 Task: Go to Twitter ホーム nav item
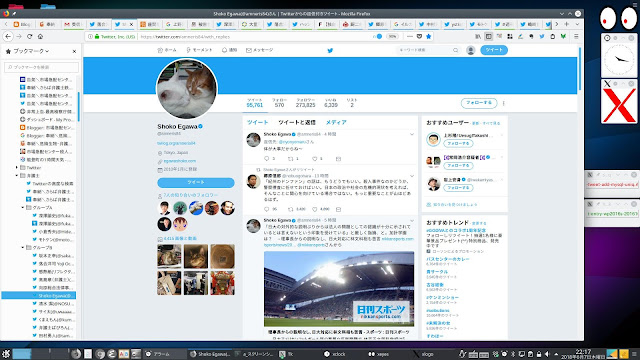click(167, 50)
